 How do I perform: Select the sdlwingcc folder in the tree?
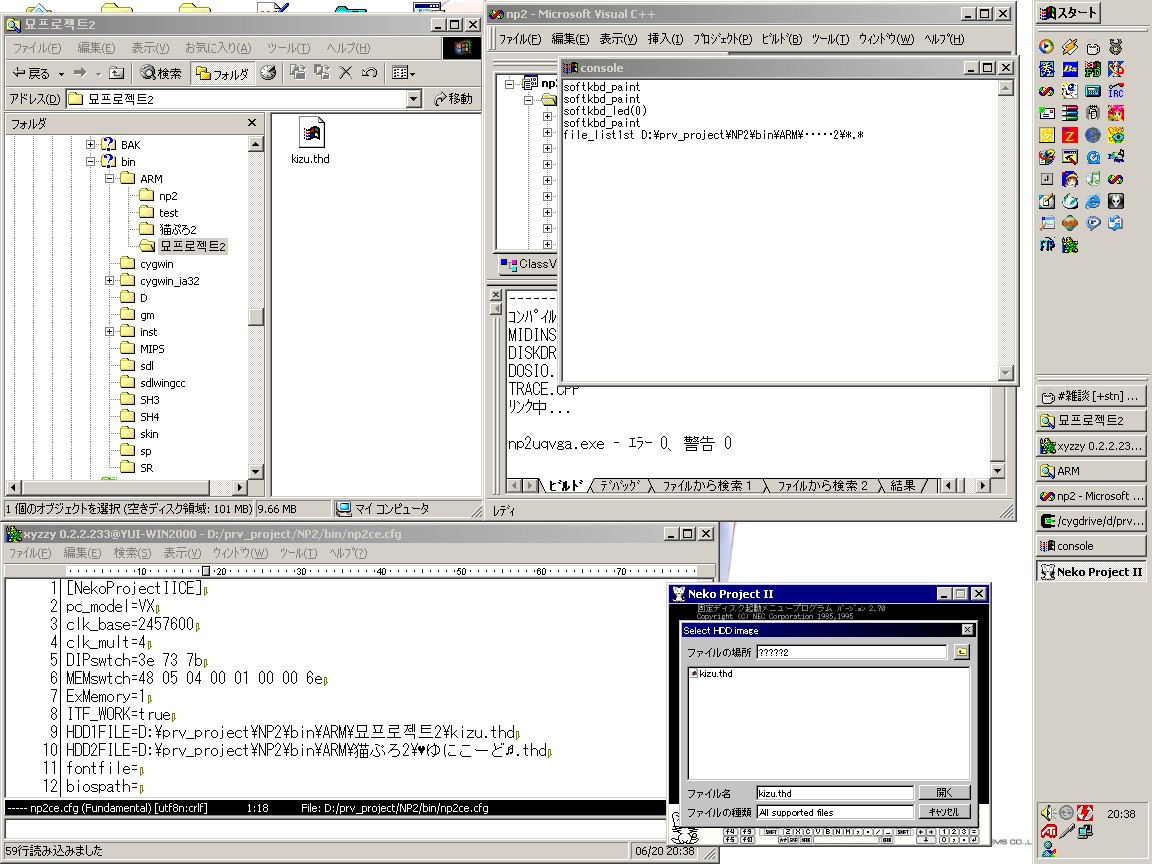click(162, 383)
